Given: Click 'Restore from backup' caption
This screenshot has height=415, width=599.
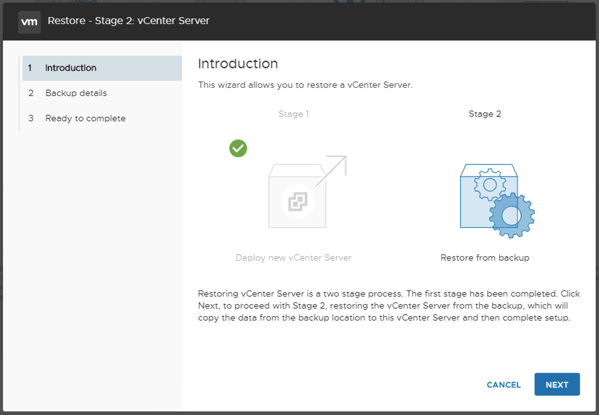Looking at the screenshot, I should (485, 258).
